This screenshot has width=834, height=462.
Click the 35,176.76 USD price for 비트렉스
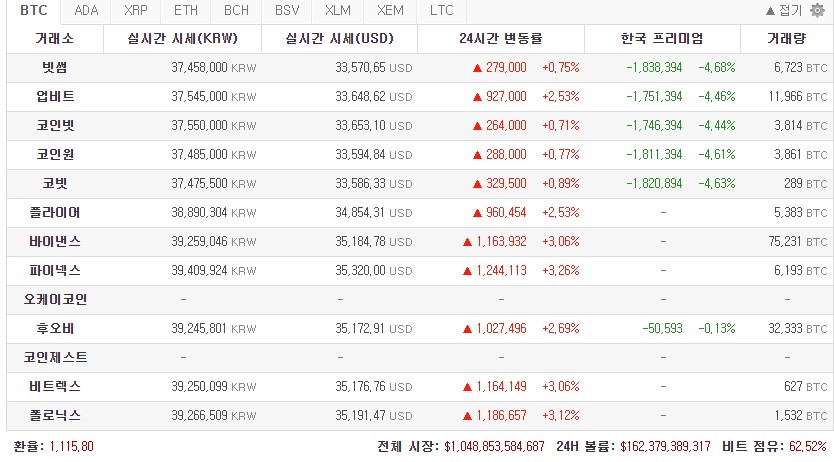pyautogui.click(x=374, y=387)
